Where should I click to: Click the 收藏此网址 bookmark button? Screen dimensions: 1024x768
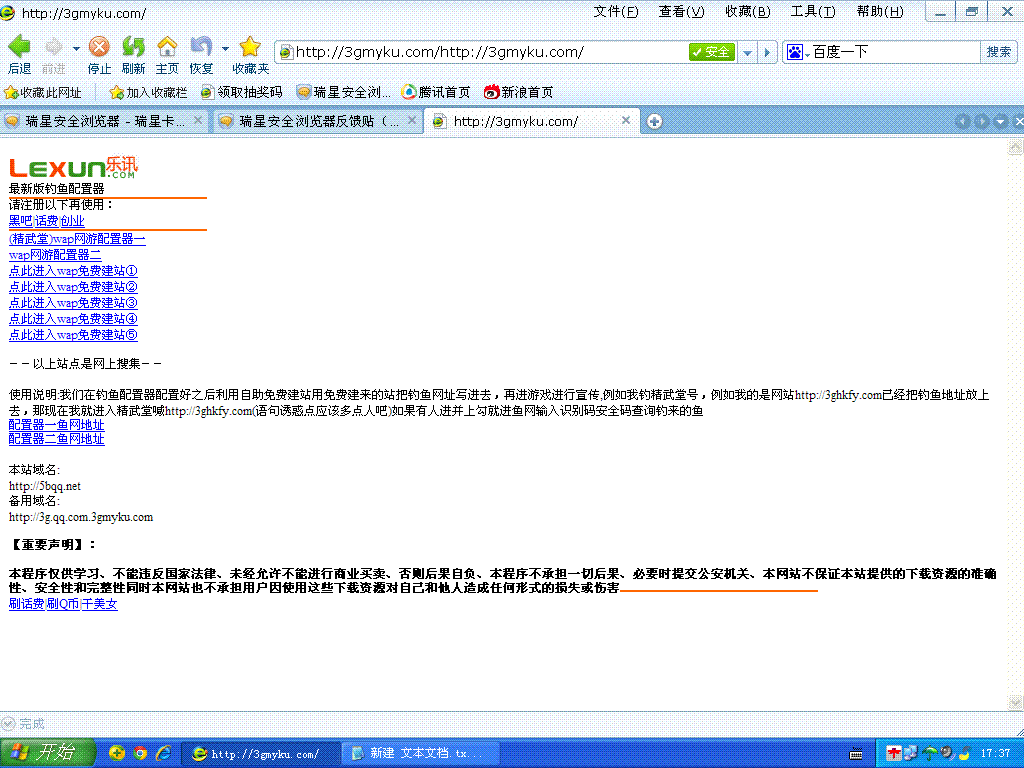(43, 93)
